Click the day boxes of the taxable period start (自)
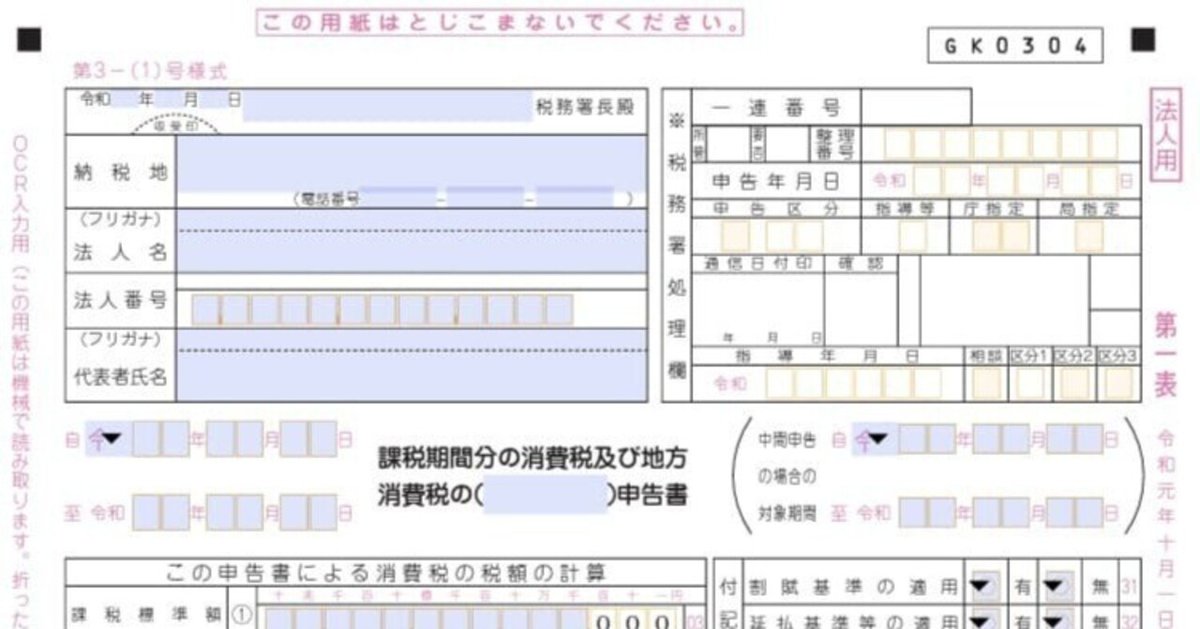Image resolution: width=1200 pixels, height=629 pixels. (308, 438)
